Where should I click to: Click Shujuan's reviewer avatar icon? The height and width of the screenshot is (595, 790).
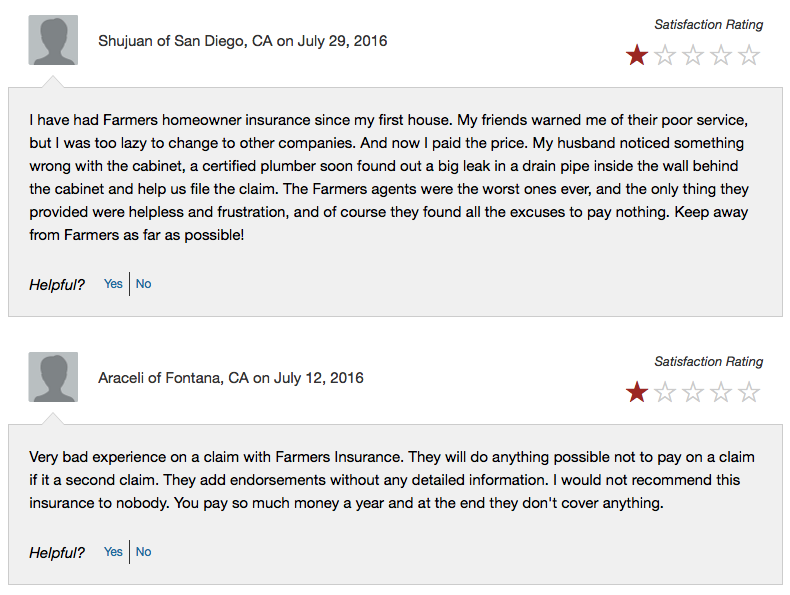(x=53, y=41)
